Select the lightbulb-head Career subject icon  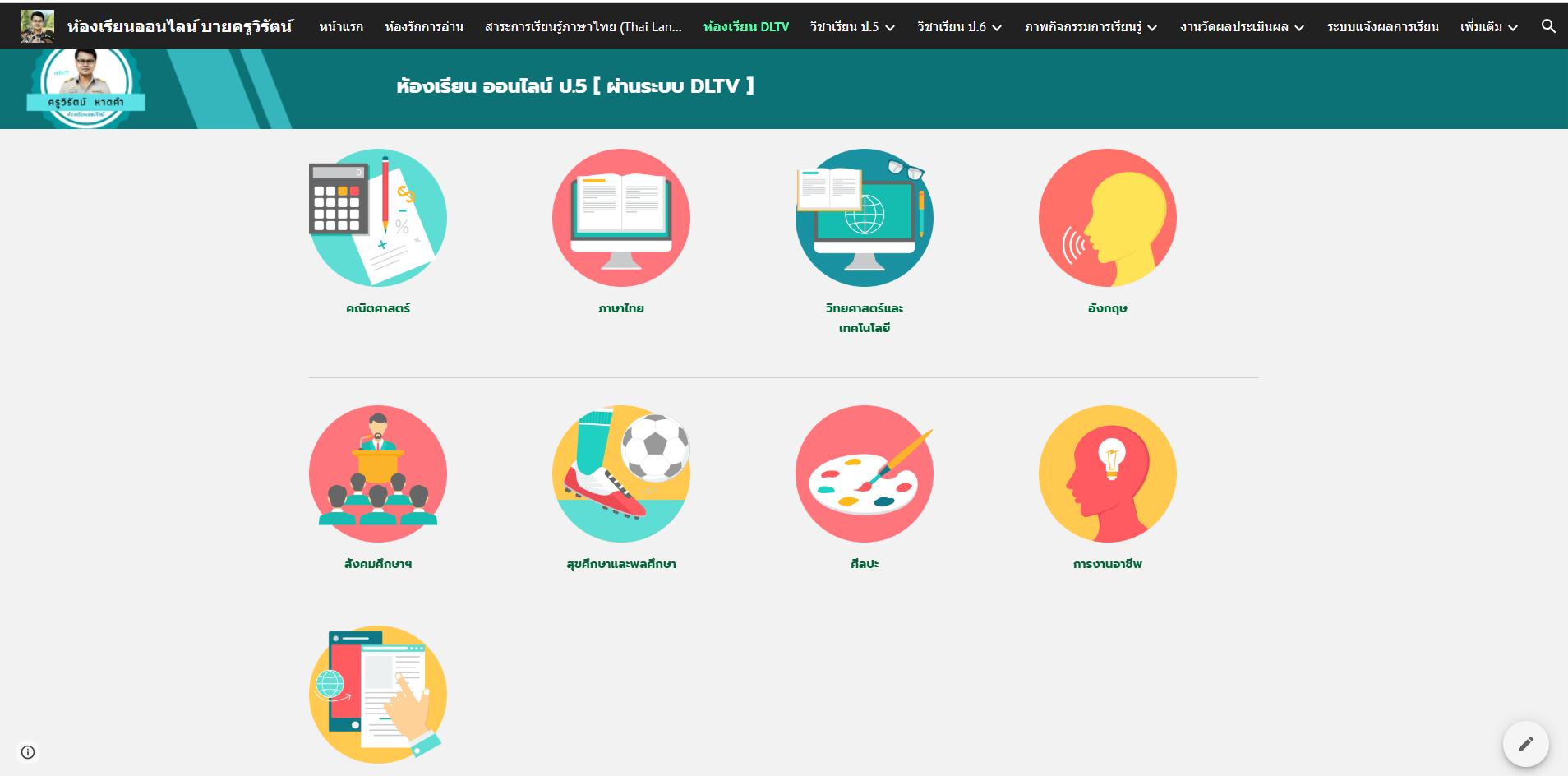click(1107, 473)
